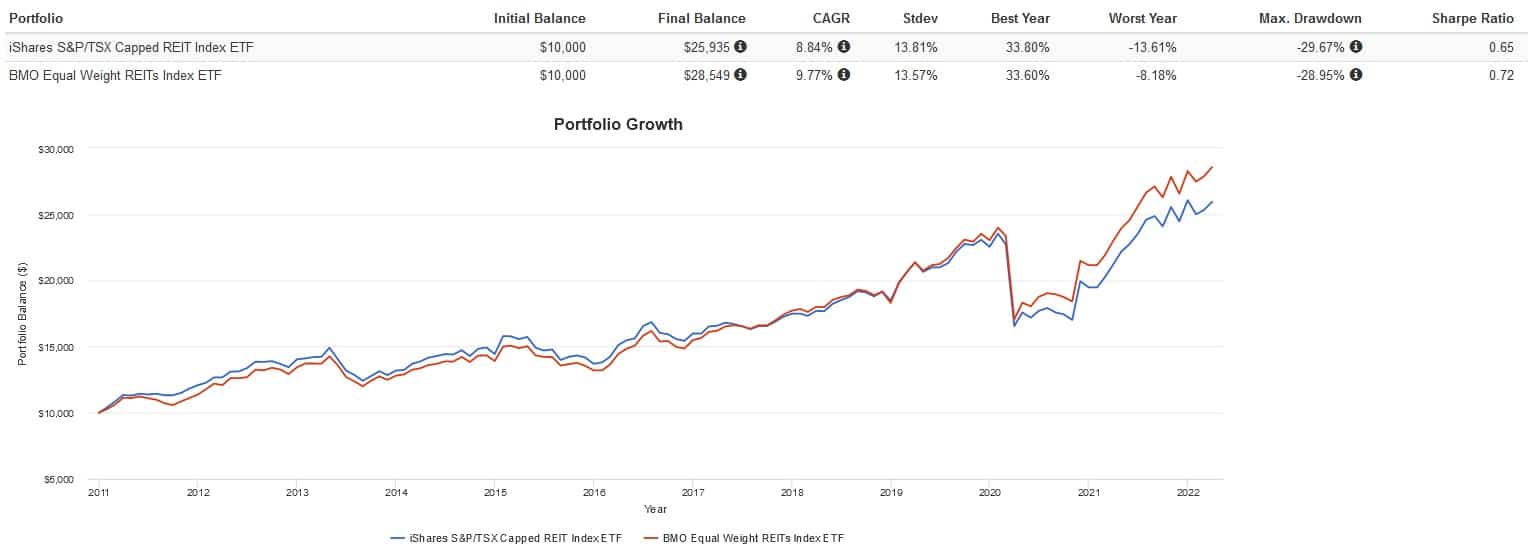Click info icon beside $25,935 final balance
The width and height of the screenshot is (1528, 555).
coord(741,47)
